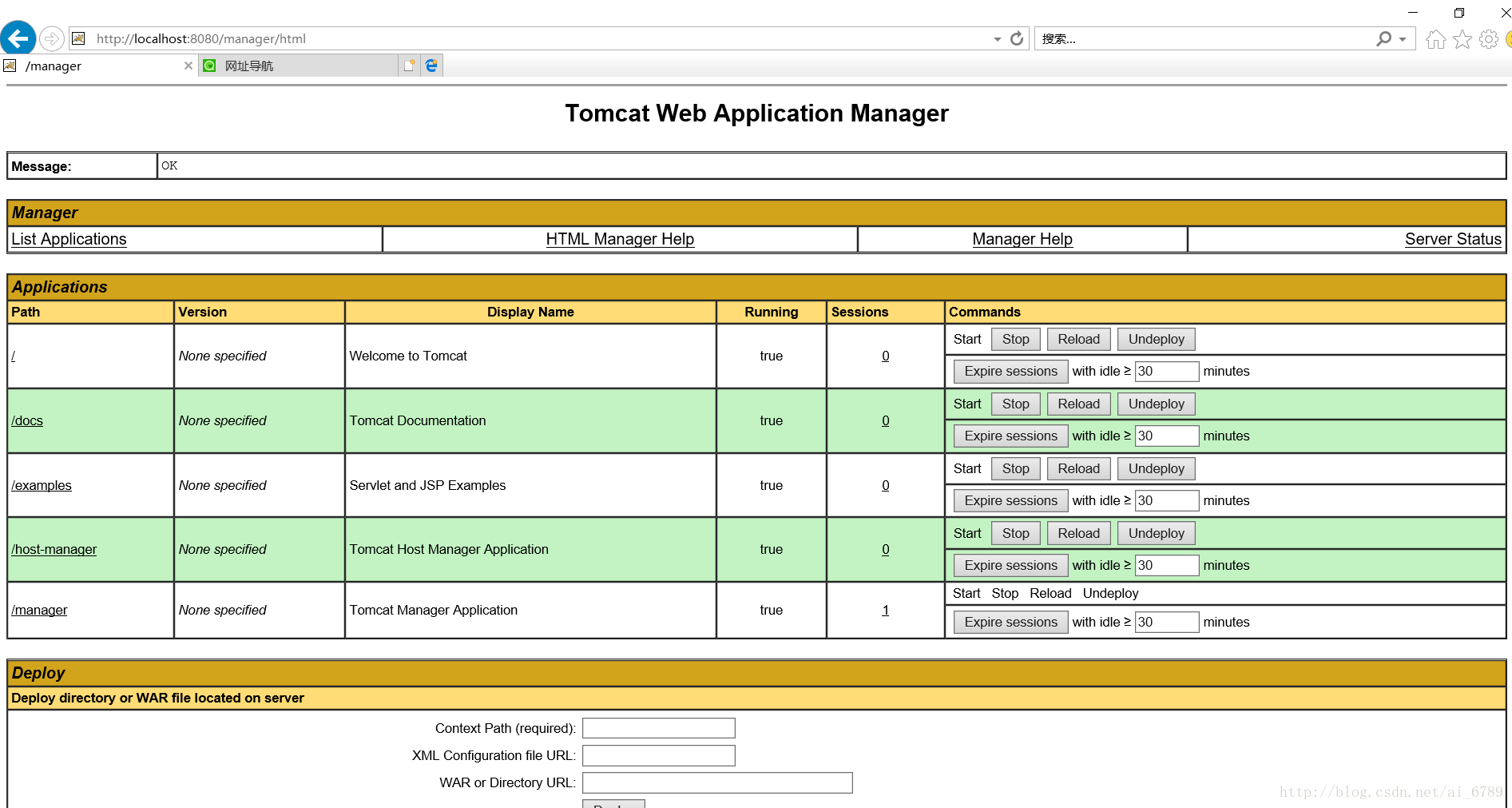Viewport: 1512px width, 808px height.
Task: Open a new tab button
Action: (x=409, y=66)
